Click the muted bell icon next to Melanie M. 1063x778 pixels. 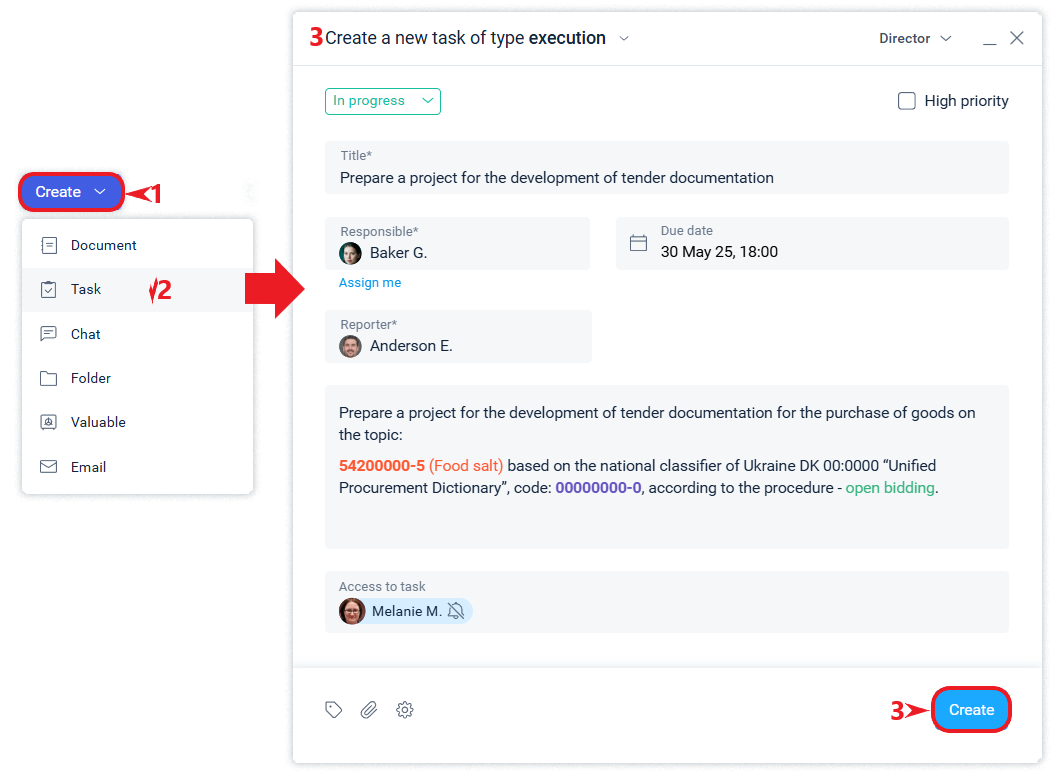pos(456,611)
